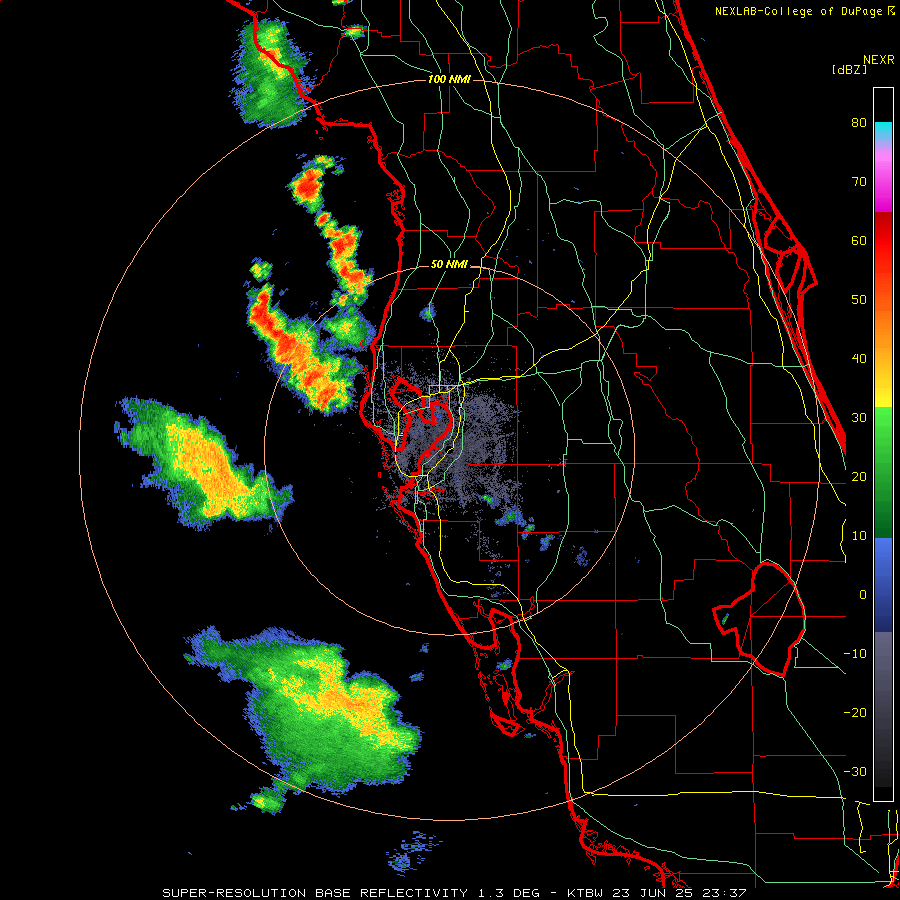This screenshot has height=900, width=900.
Task: Click the 50 NMI range ring label
Action: [449, 265]
